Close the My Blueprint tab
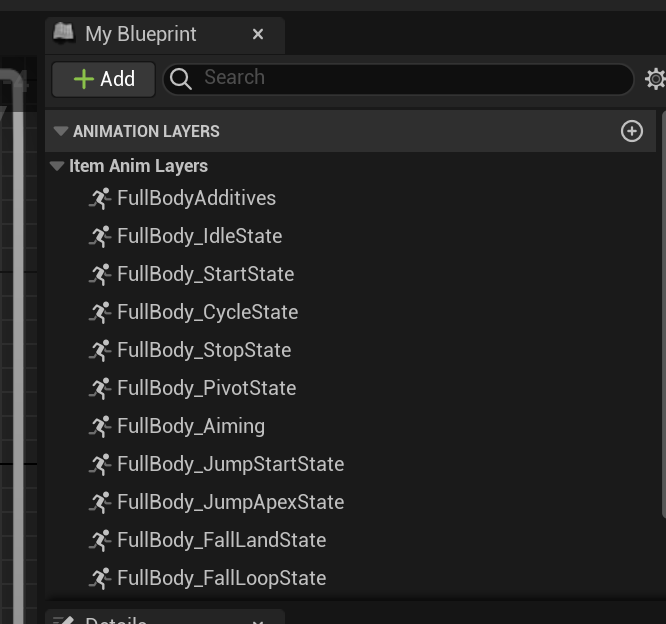666x624 pixels. [258, 34]
